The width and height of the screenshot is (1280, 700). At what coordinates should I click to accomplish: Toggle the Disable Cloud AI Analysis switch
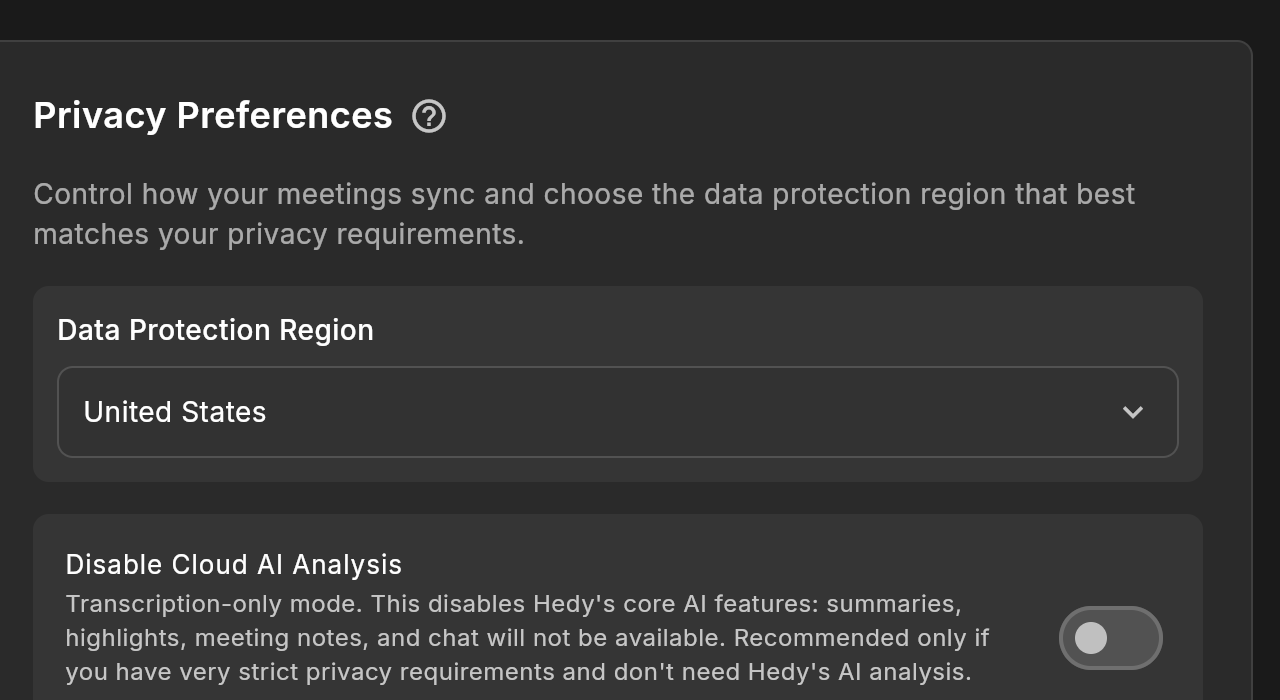pyautogui.click(x=1110, y=638)
